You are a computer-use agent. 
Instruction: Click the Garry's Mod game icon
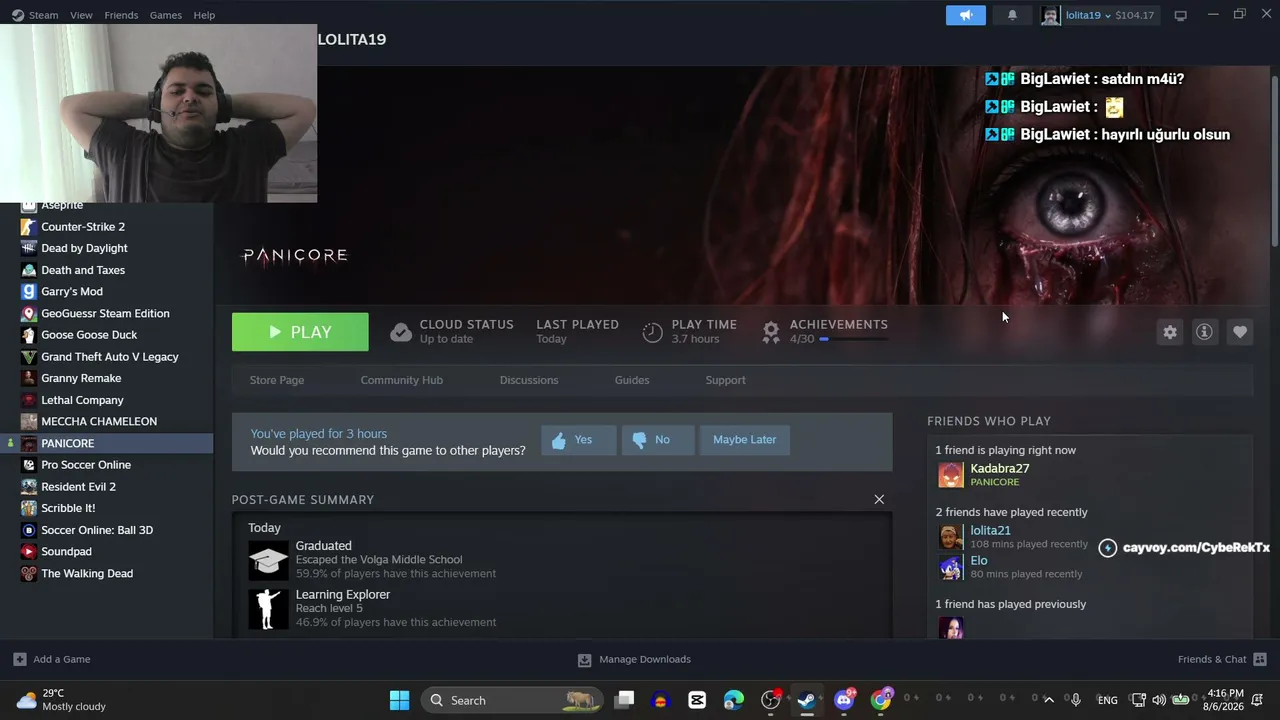click(x=29, y=292)
